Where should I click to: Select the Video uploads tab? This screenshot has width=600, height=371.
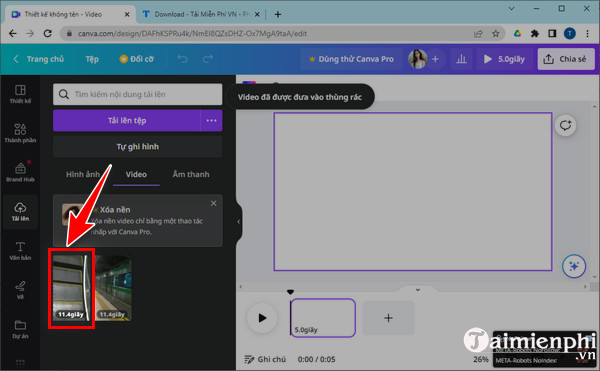[136, 174]
